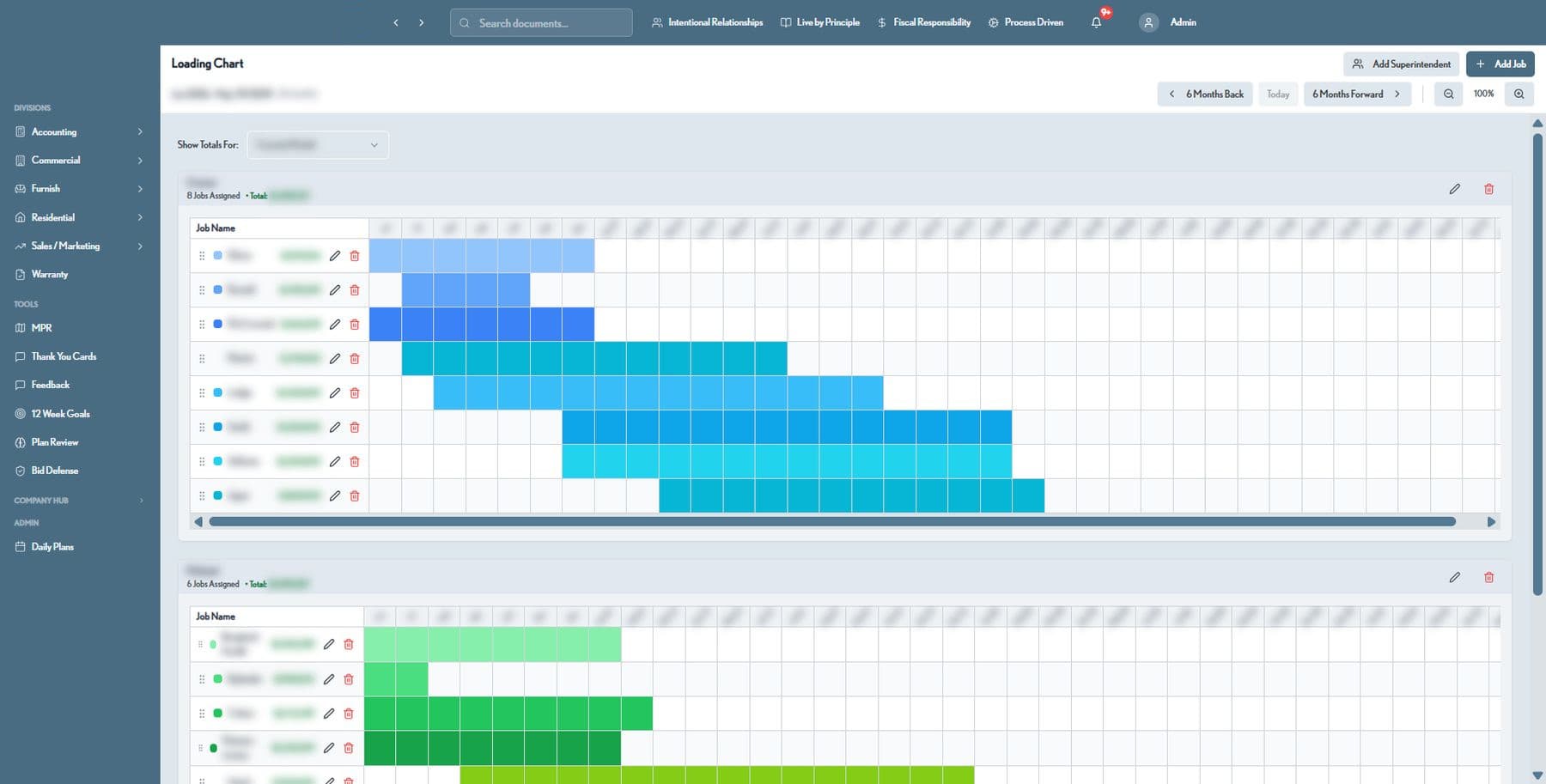The height and width of the screenshot is (784, 1546).
Task: Click the color swatch of the third blue job
Action: click(x=217, y=324)
